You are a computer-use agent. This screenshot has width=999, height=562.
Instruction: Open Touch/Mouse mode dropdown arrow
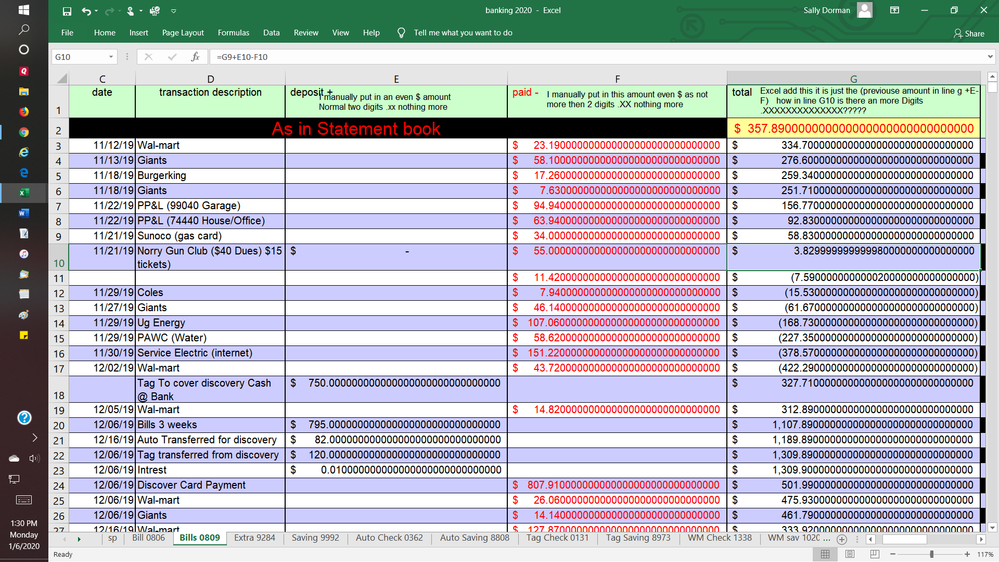[141, 11]
